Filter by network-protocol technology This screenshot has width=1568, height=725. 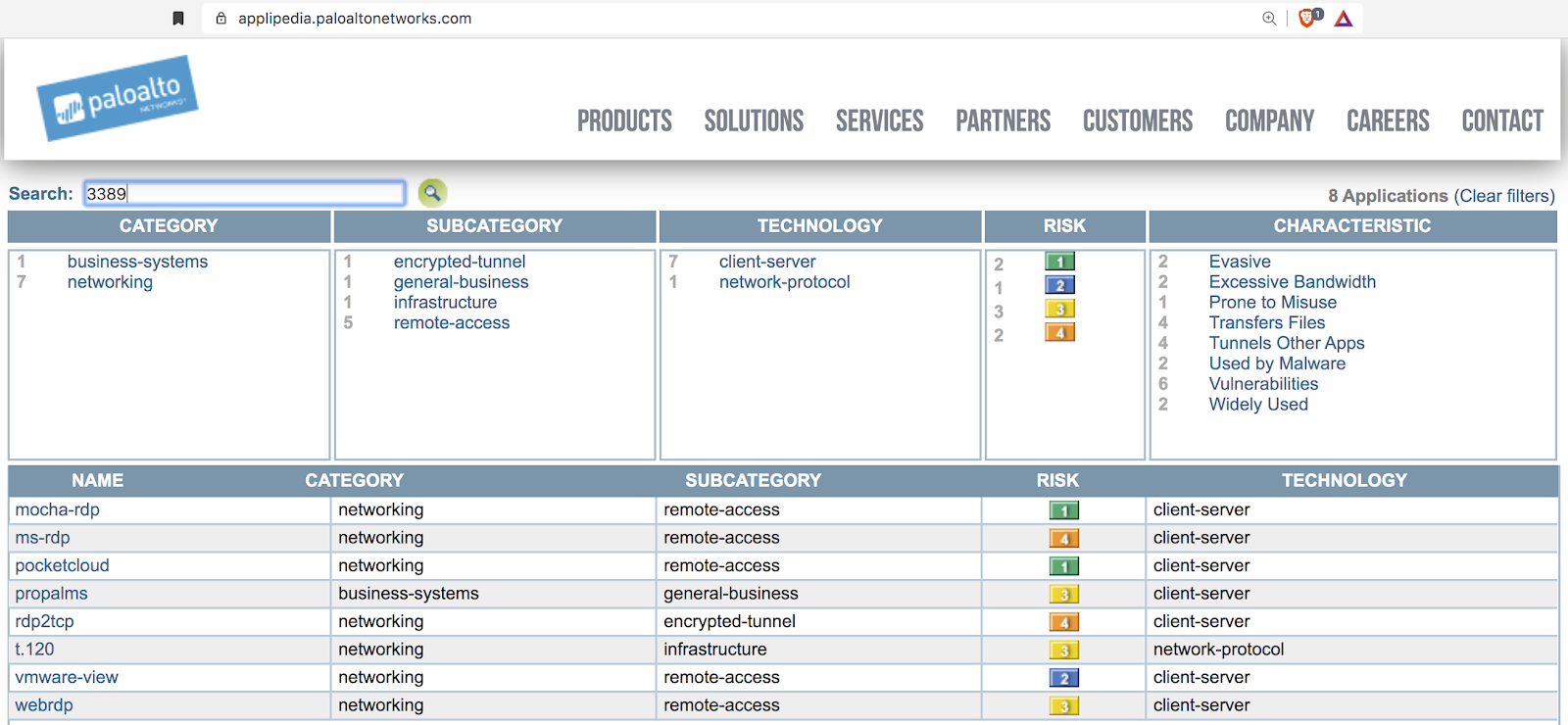click(784, 282)
